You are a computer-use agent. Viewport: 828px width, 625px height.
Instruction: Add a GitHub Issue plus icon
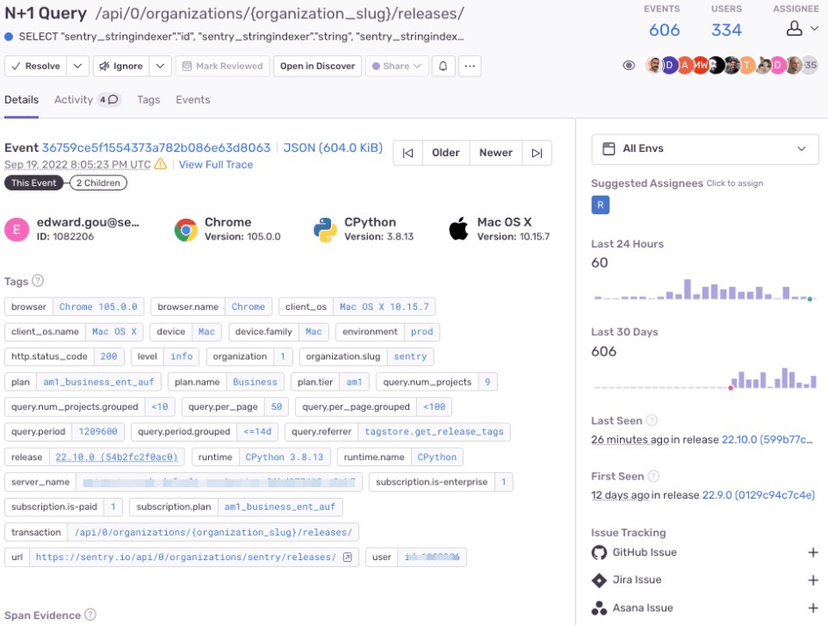tap(813, 553)
